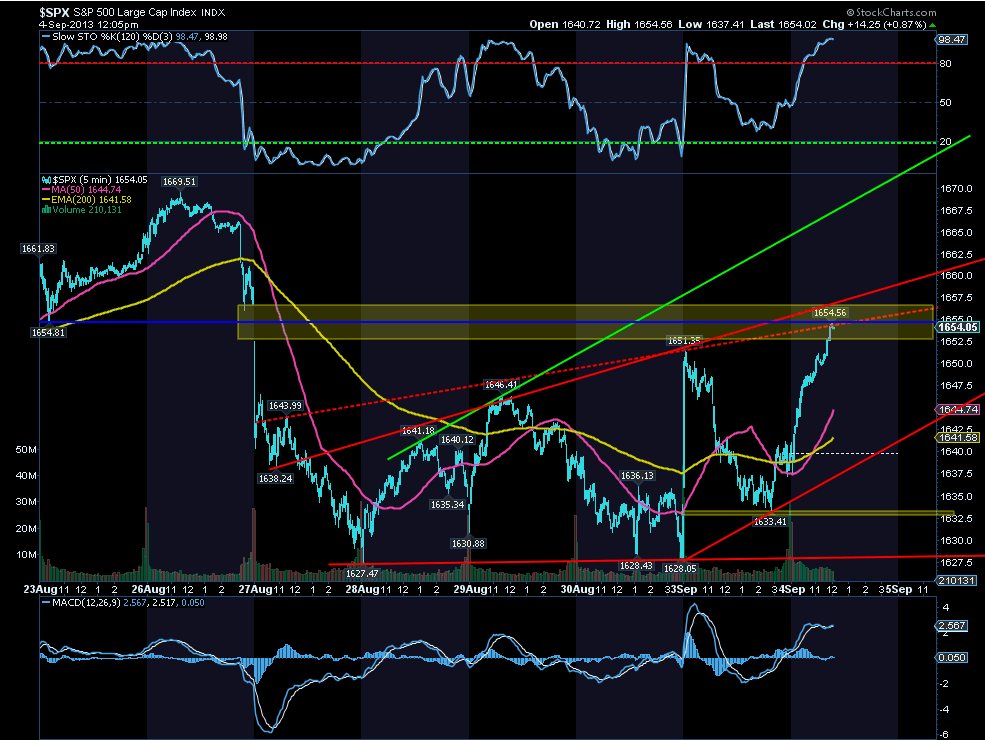The width and height of the screenshot is (985, 740).
Task: Select the 4Sep date on the time axis
Action: point(792,589)
